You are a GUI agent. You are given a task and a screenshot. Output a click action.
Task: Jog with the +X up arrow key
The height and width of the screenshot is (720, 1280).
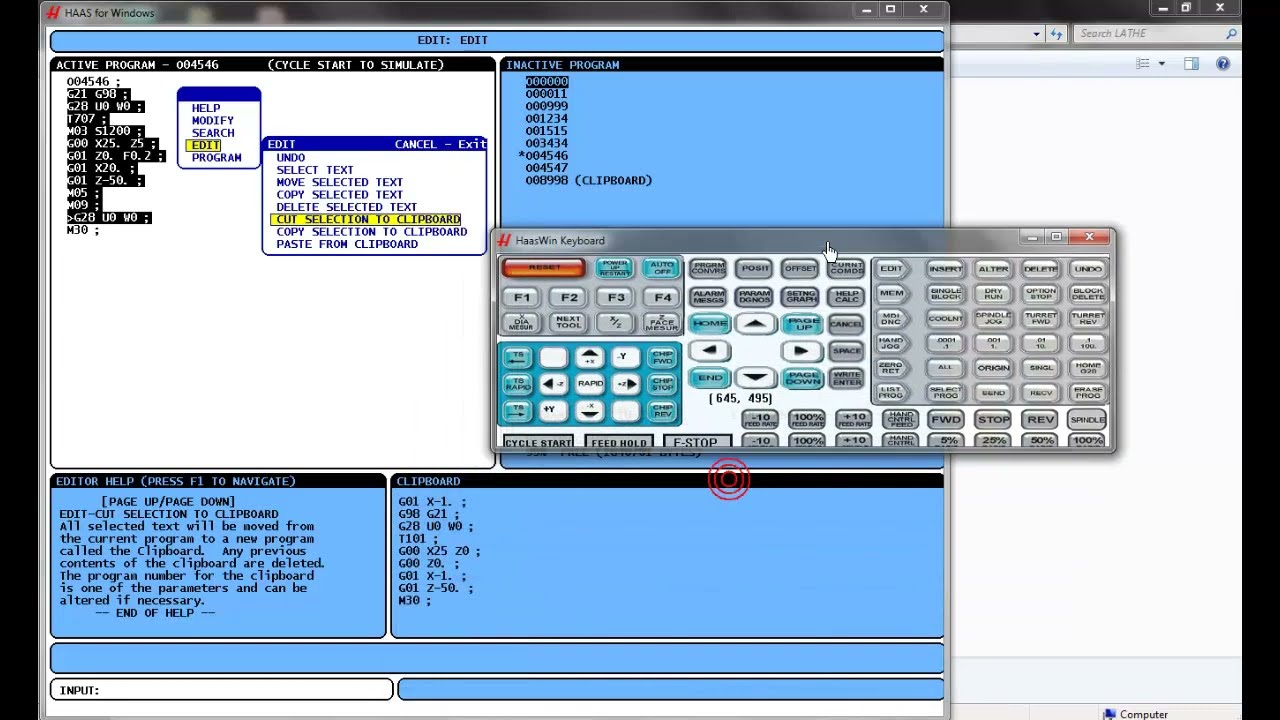coord(589,357)
